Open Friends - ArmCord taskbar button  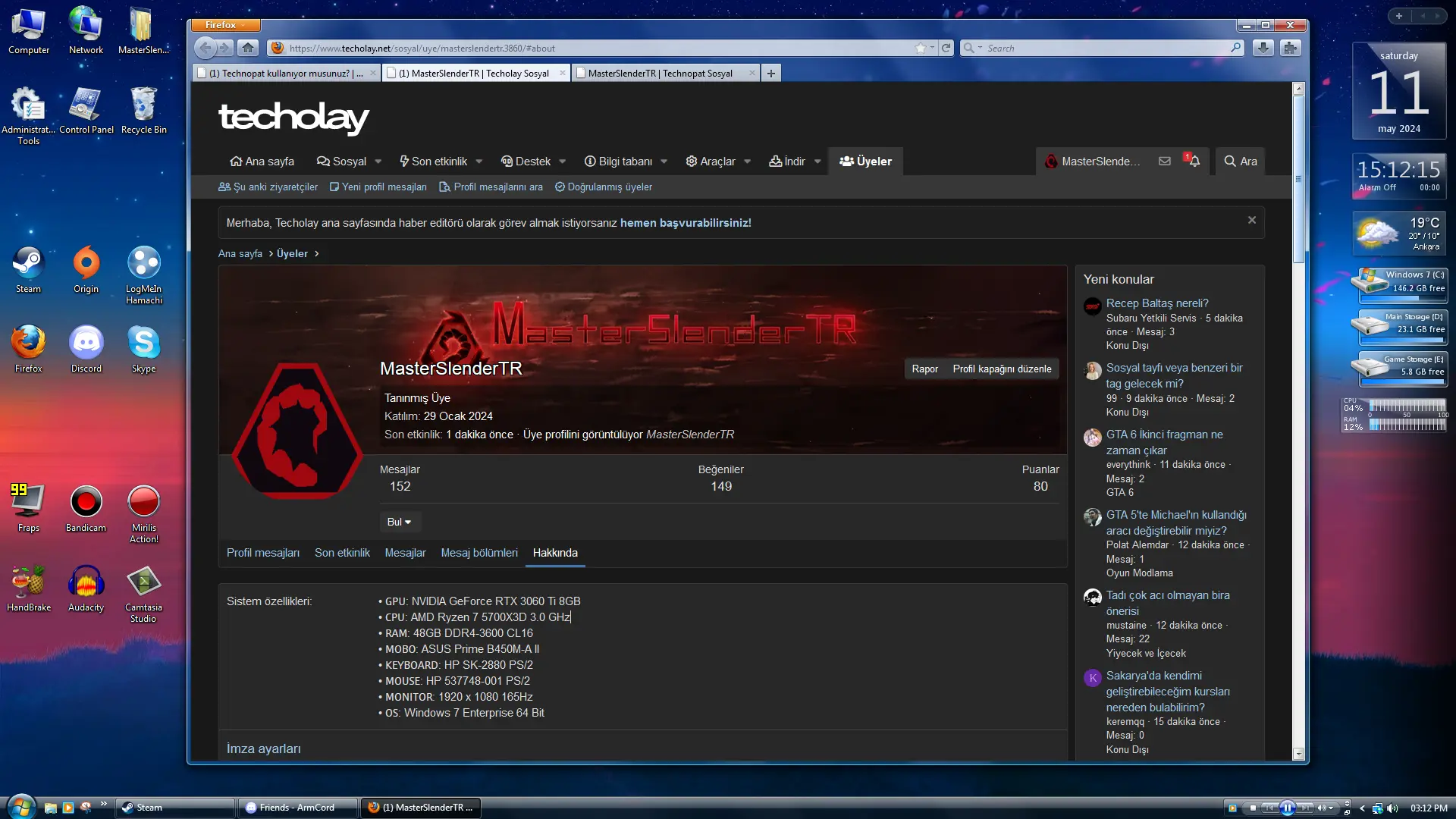coord(299,808)
